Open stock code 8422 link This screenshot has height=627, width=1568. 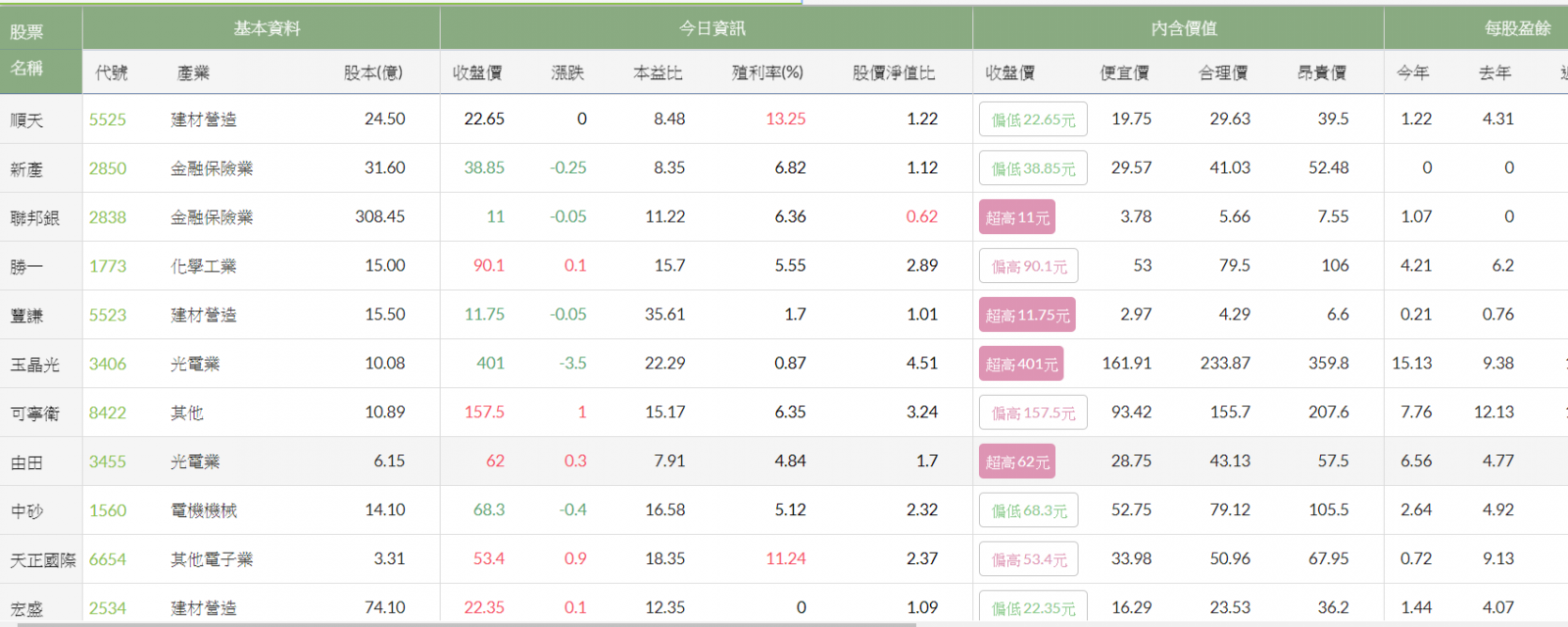tap(107, 413)
